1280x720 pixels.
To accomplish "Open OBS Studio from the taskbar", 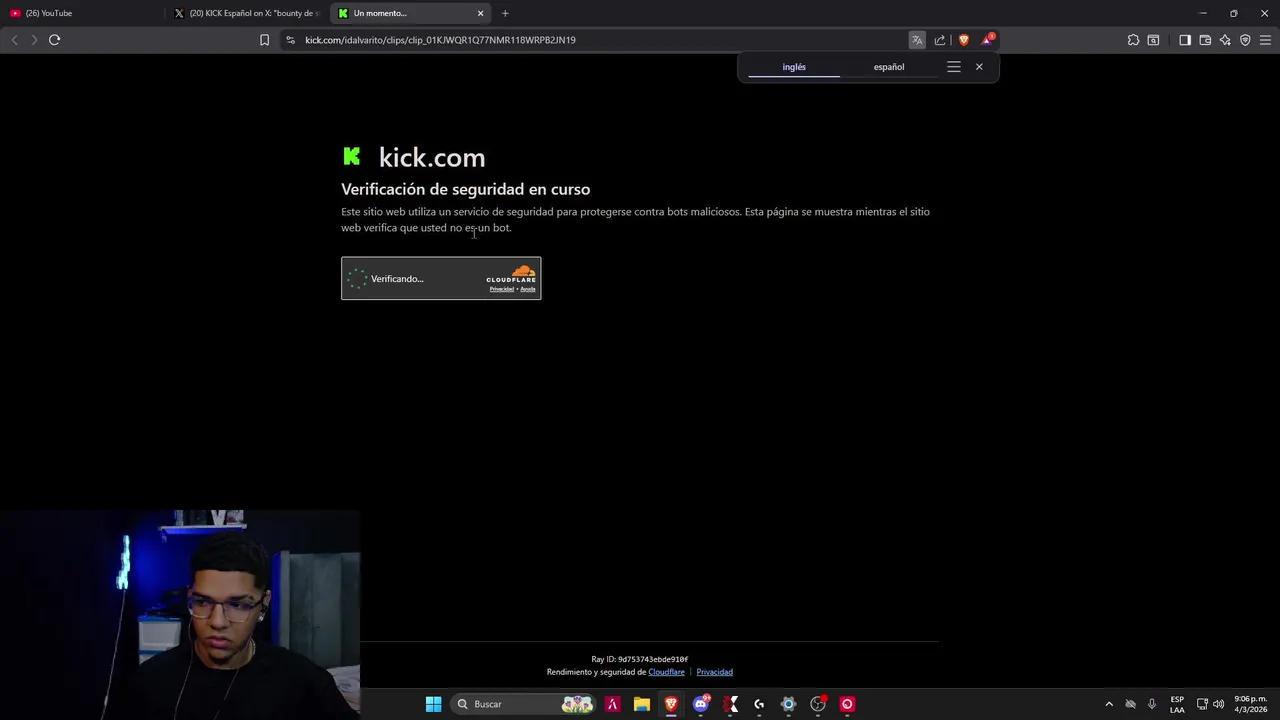I will 818,704.
